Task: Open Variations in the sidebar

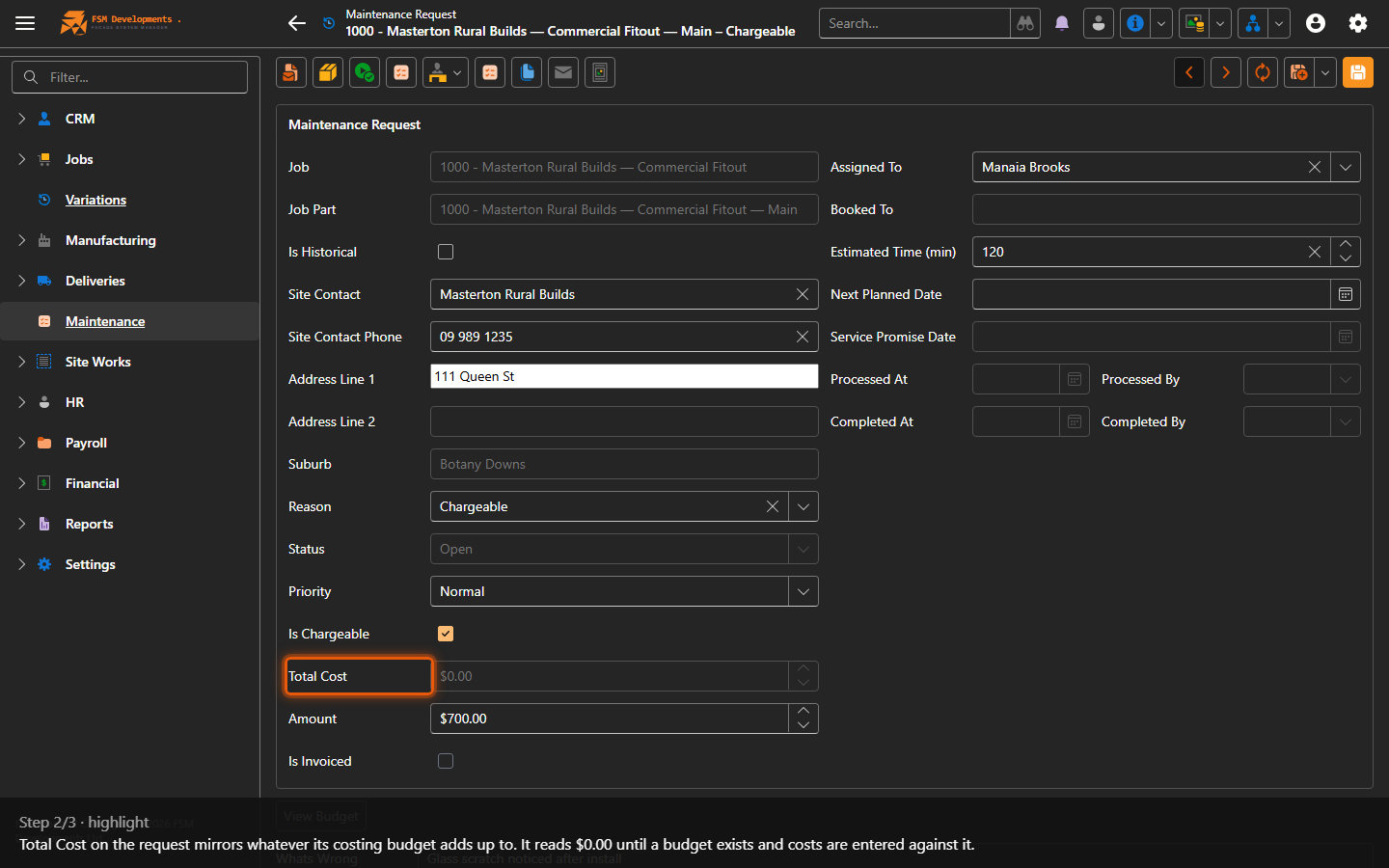Action: [x=95, y=200]
